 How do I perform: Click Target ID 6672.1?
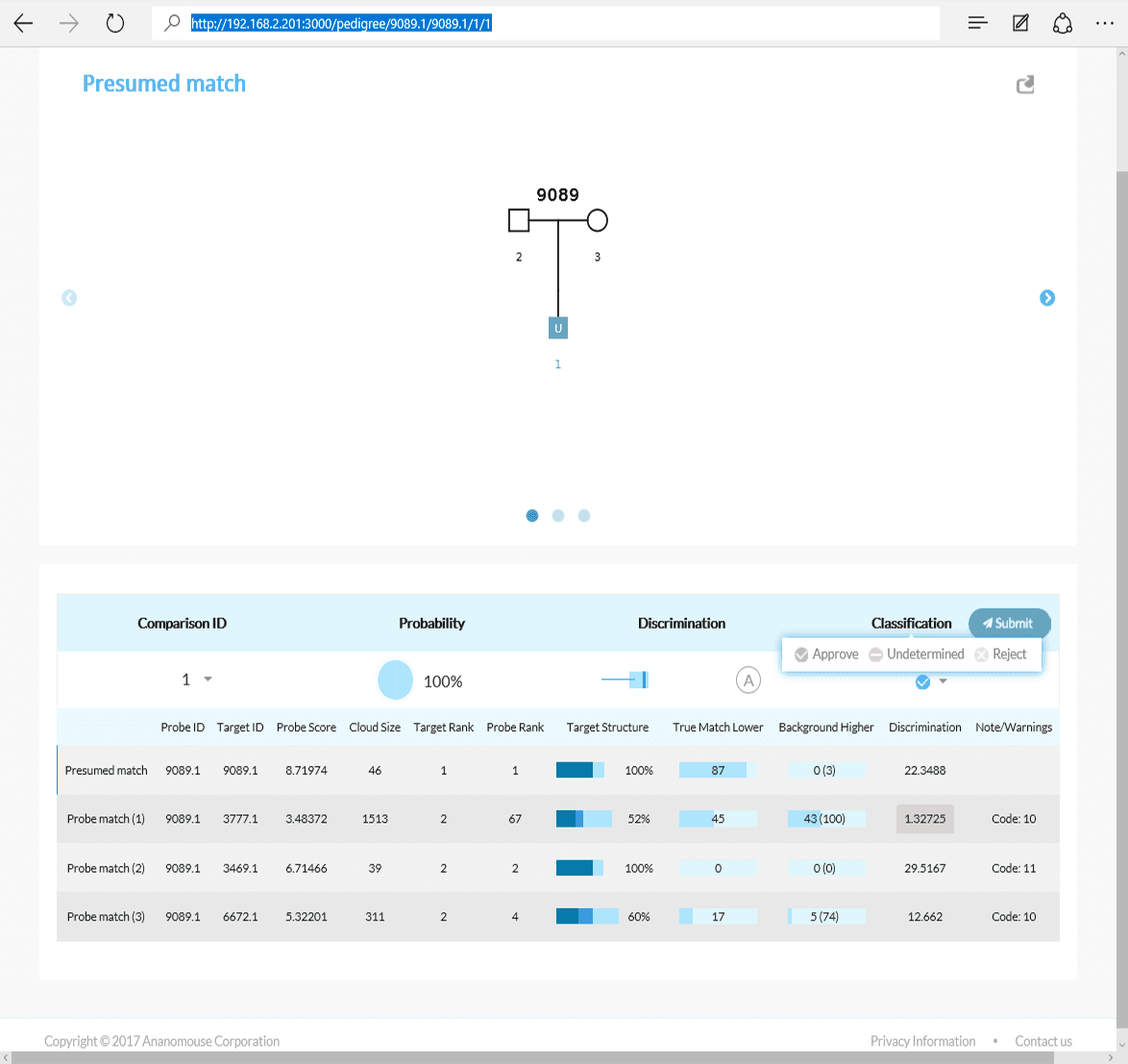pos(240,917)
